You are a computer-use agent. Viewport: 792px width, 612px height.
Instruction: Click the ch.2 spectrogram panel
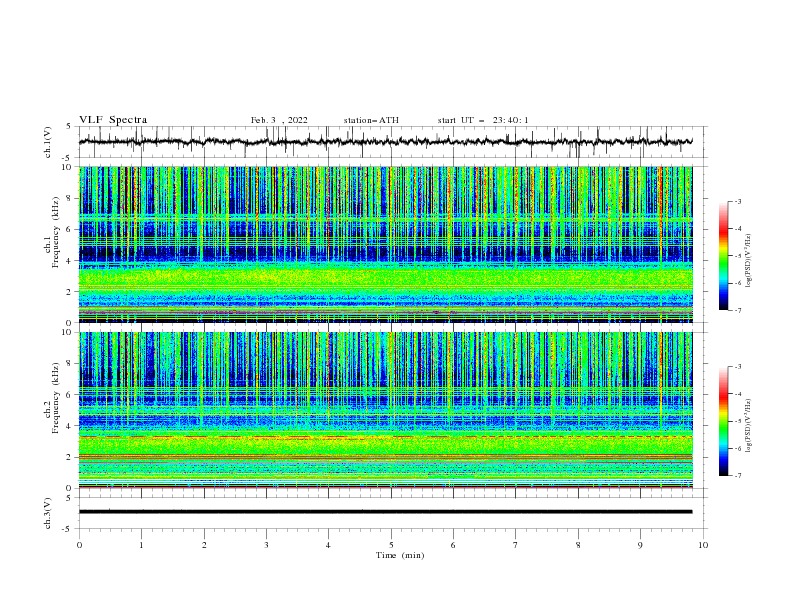pos(386,410)
